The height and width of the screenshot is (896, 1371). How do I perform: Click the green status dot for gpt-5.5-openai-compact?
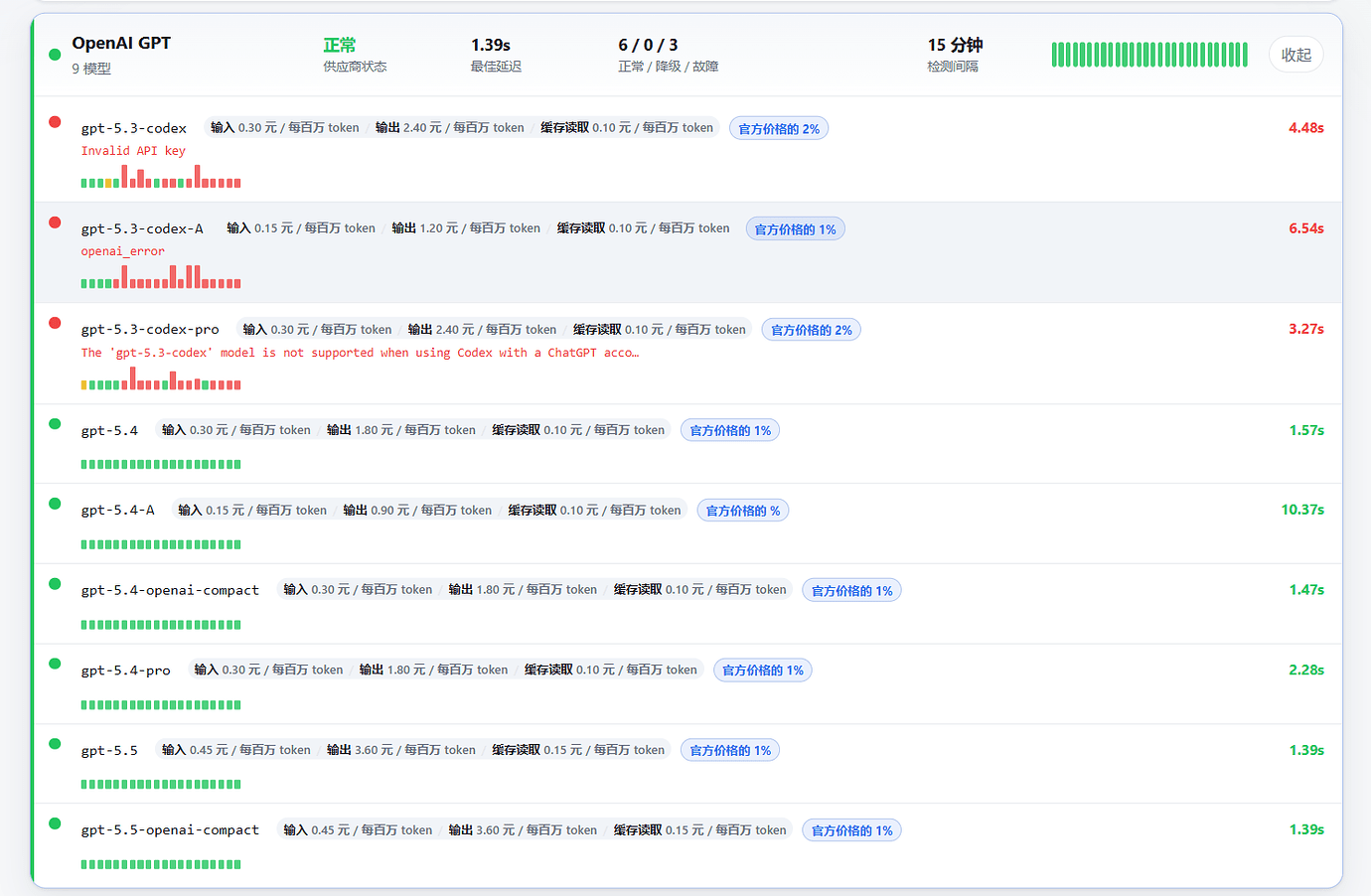(x=55, y=823)
